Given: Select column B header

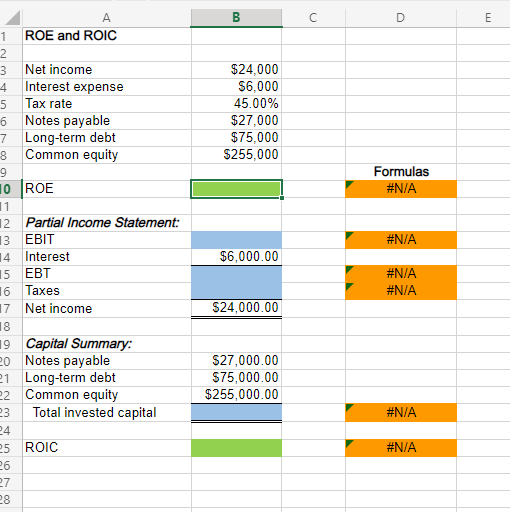Looking at the screenshot, I should pyautogui.click(x=236, y=18).
